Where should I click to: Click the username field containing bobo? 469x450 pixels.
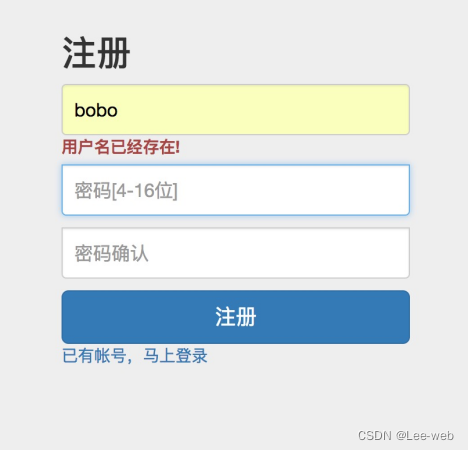pyautogui.click(x=236, y=110)
